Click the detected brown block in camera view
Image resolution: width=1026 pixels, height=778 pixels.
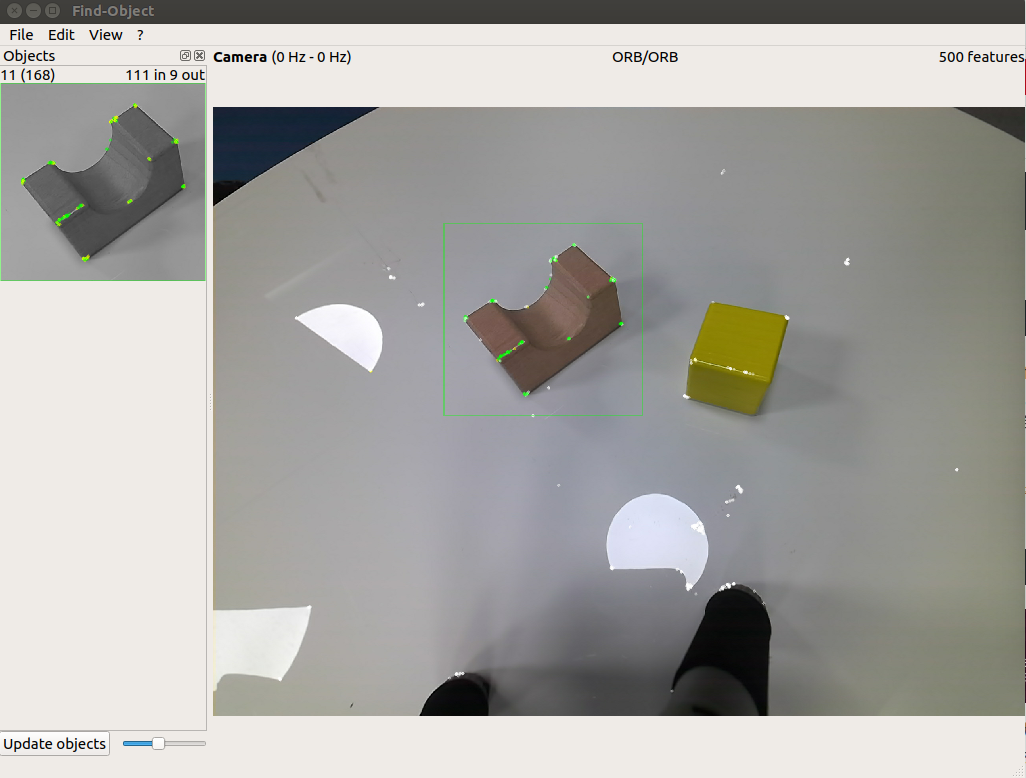pyautogui.click(x=543, y=319)
